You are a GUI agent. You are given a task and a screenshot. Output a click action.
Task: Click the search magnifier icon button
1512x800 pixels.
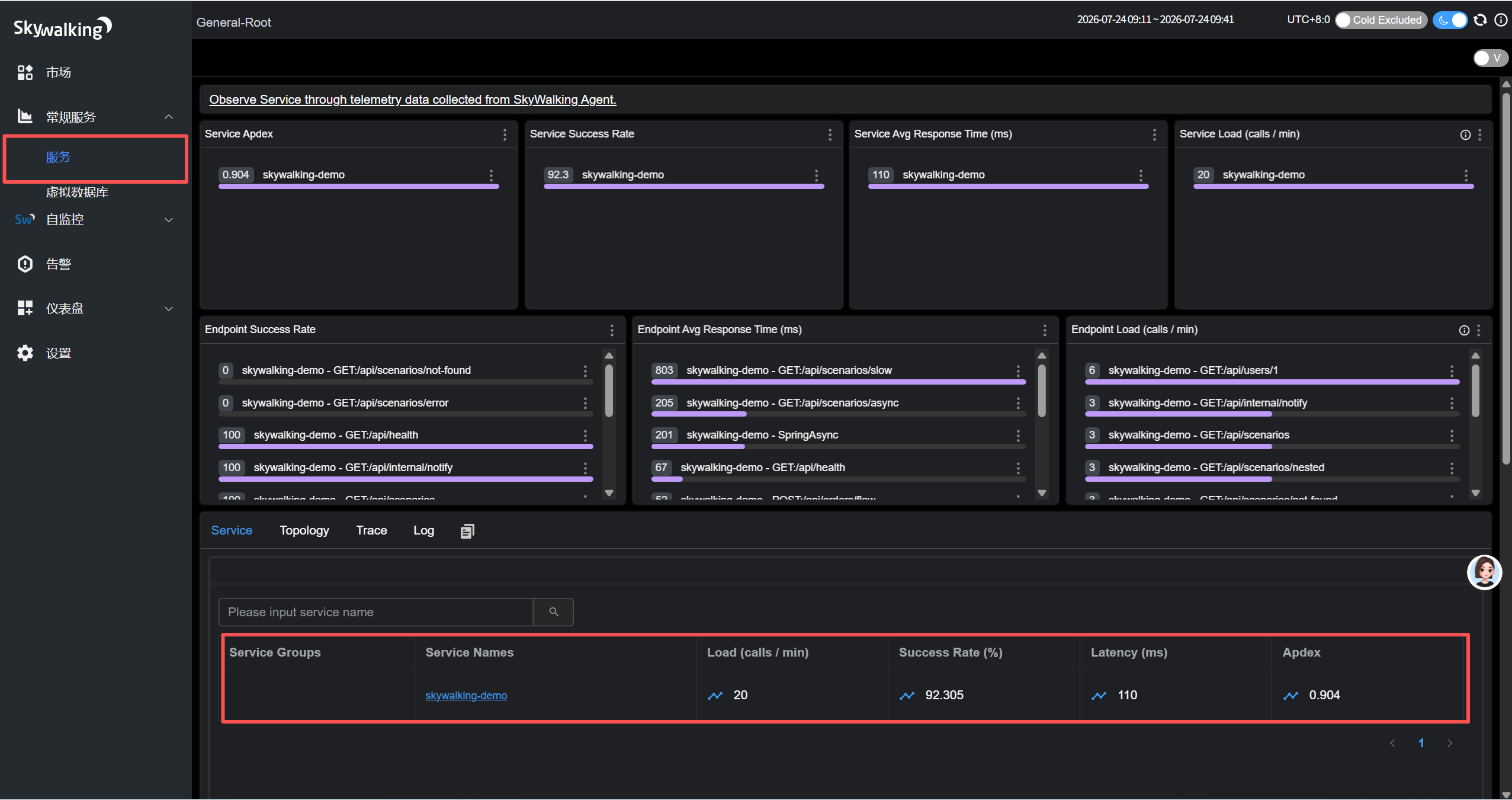553,612
